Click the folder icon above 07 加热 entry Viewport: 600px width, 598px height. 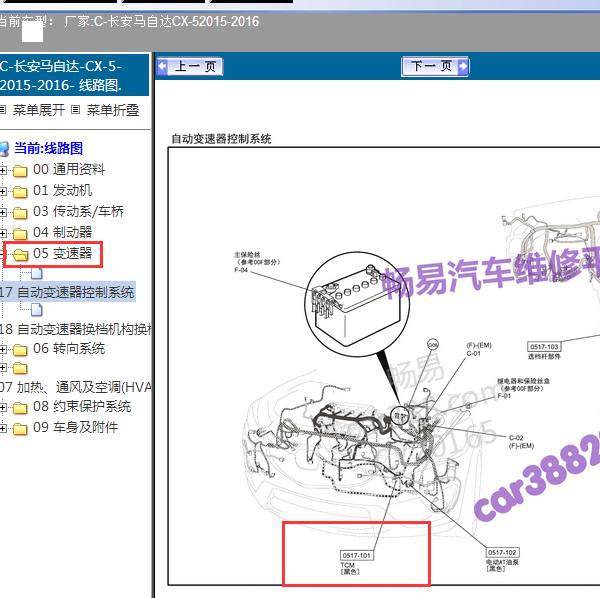[20, 368]
